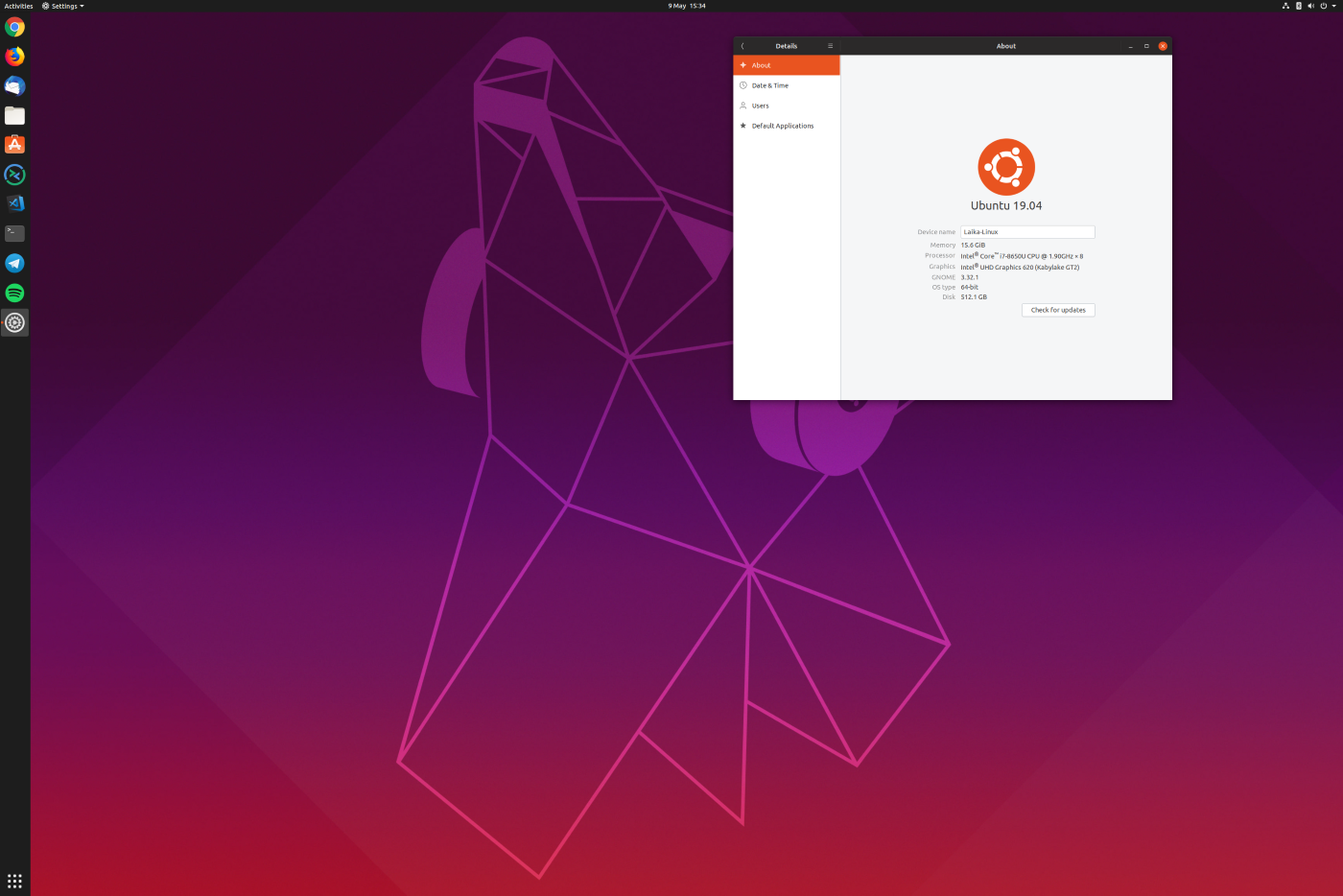Open Spotify from the dock
This screenshot has height=896, width=1343.
tap(14, 293)
